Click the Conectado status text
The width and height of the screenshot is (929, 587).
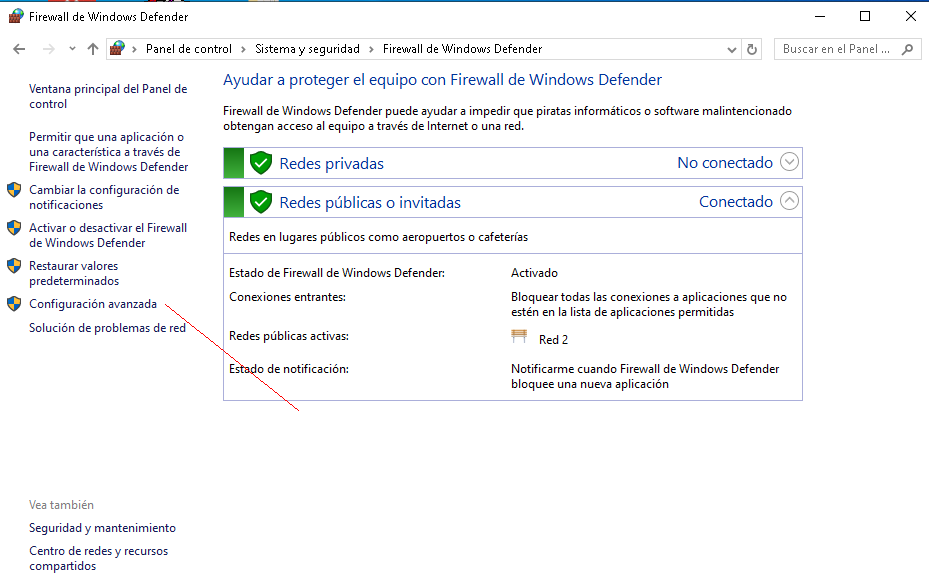(x=736, y=202)
